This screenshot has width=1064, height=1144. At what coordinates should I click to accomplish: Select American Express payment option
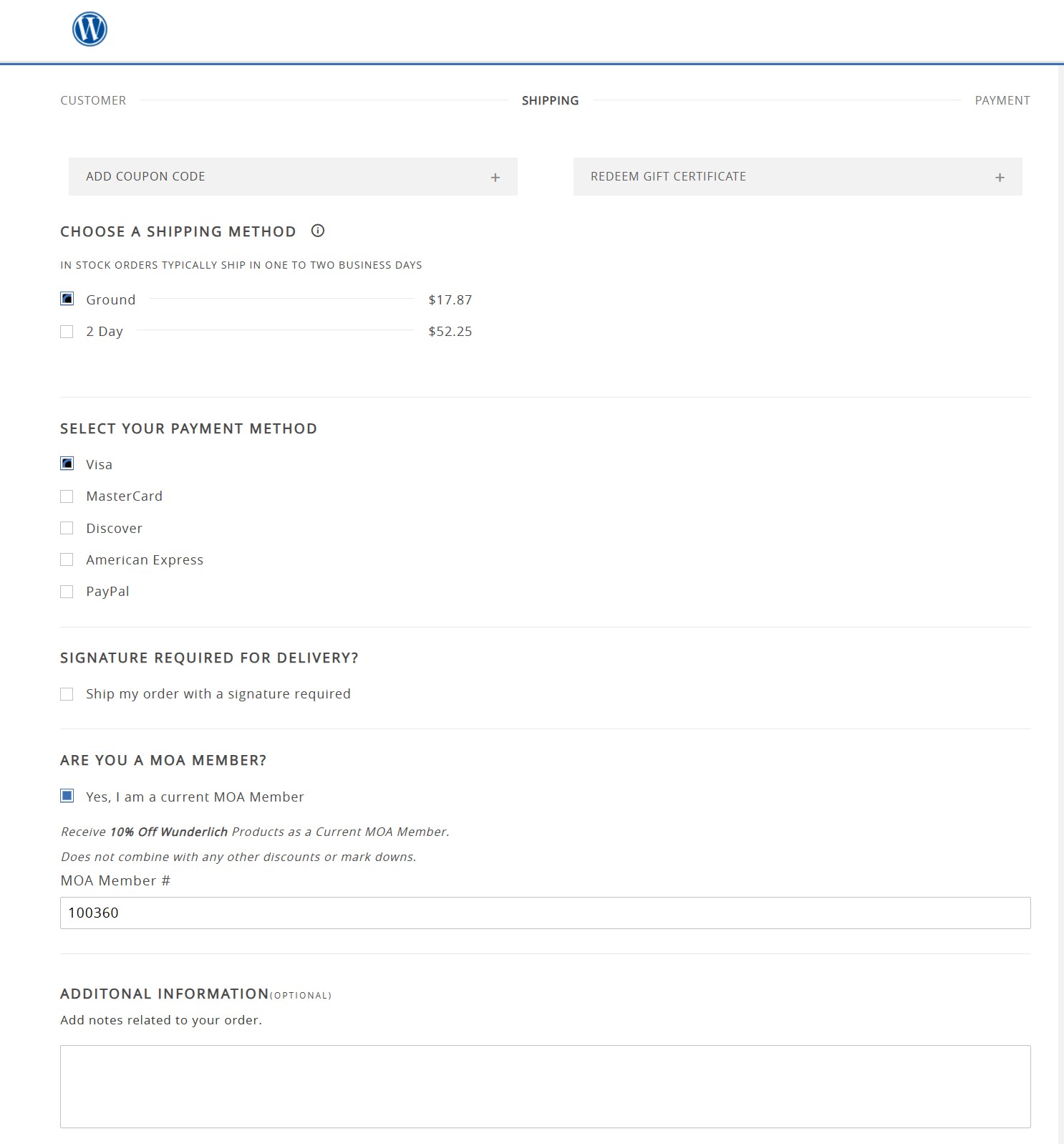[67, 559]
